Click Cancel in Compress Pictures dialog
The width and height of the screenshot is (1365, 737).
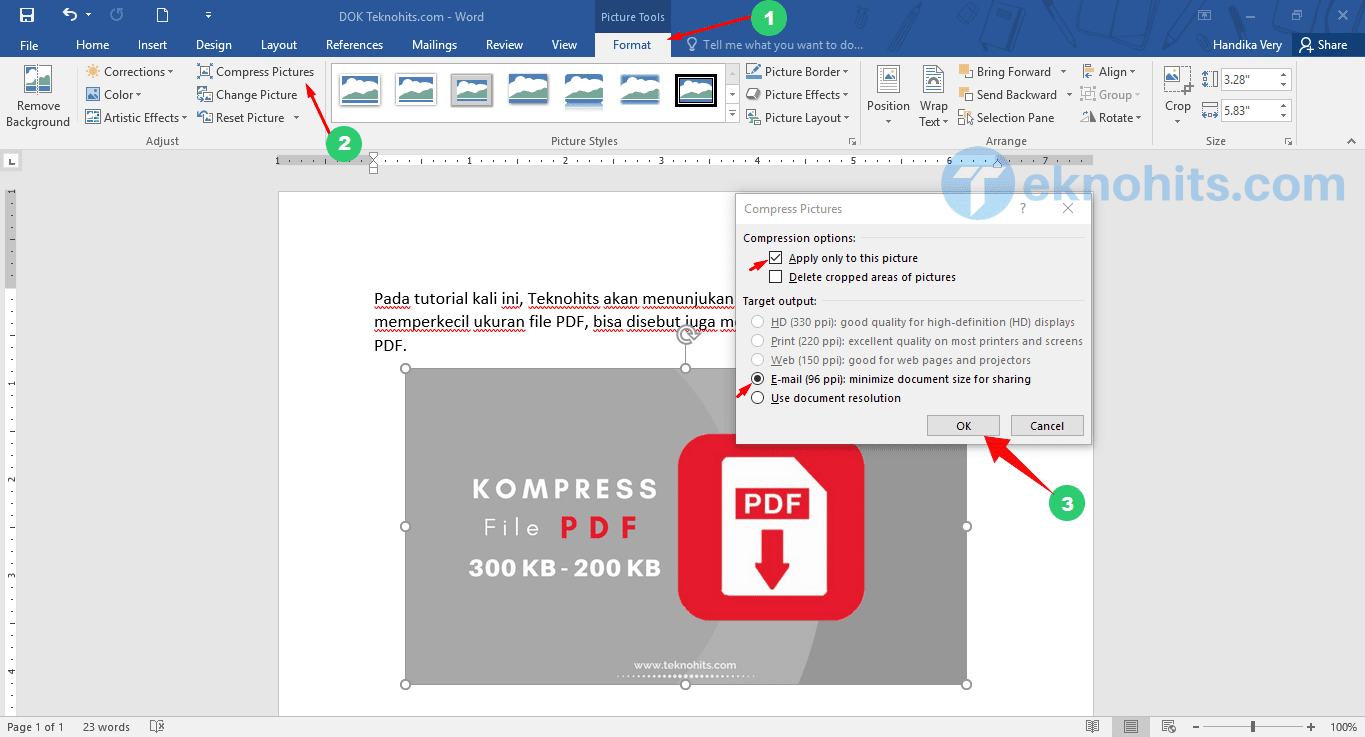1047,426
